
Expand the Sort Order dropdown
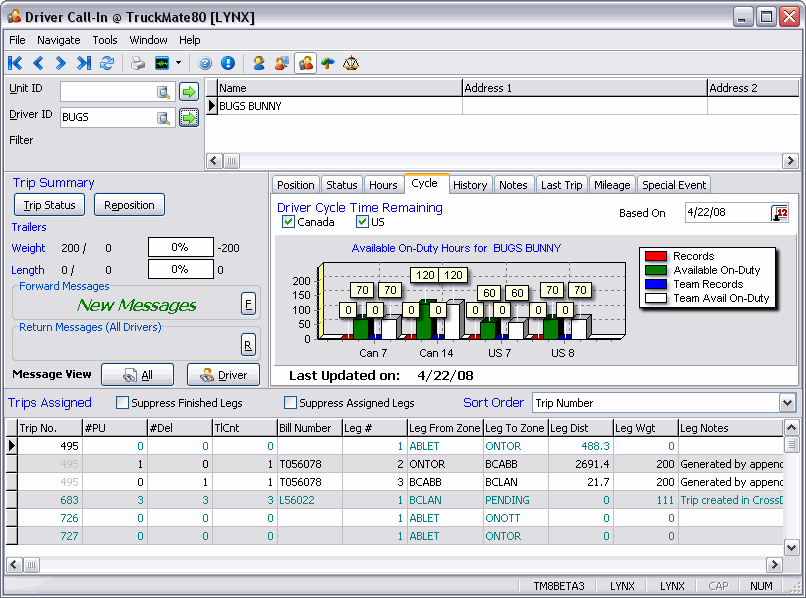click(x=787, y=403)
